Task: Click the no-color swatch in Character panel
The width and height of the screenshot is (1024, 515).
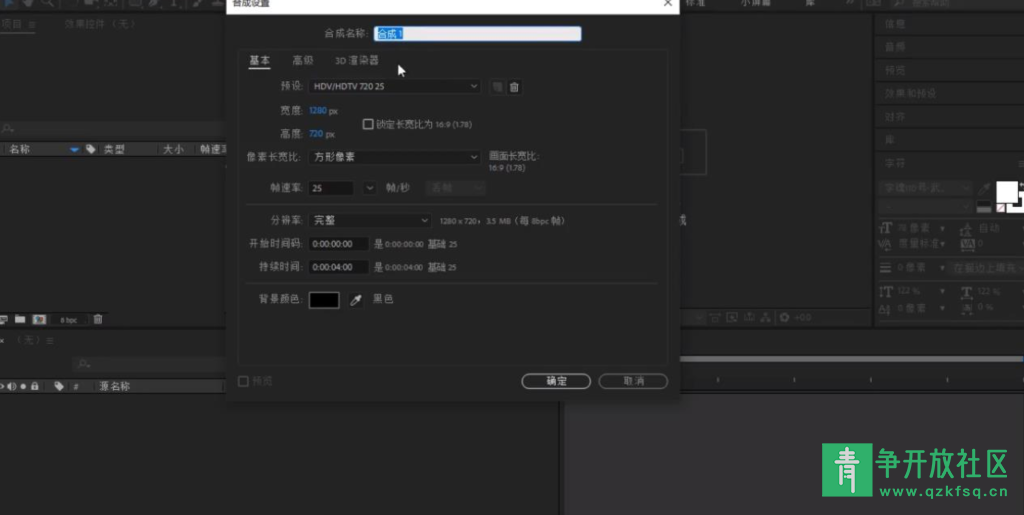Action: [1000, 208]
